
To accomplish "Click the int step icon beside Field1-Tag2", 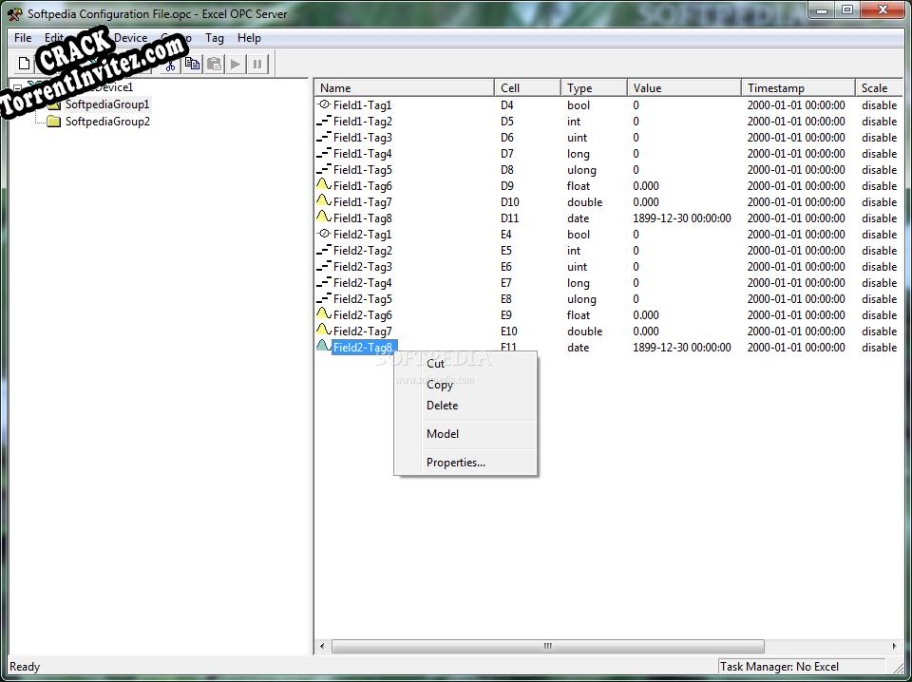I will tap(322, 121).
